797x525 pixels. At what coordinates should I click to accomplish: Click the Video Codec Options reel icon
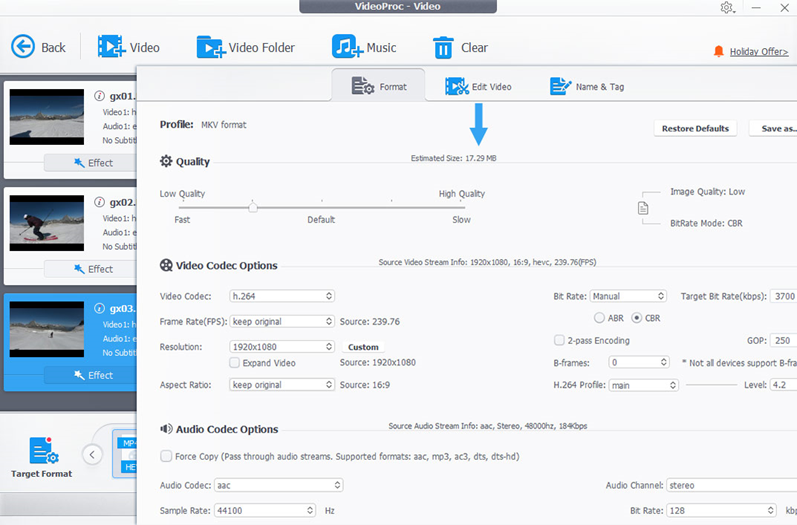pos(166,265)
